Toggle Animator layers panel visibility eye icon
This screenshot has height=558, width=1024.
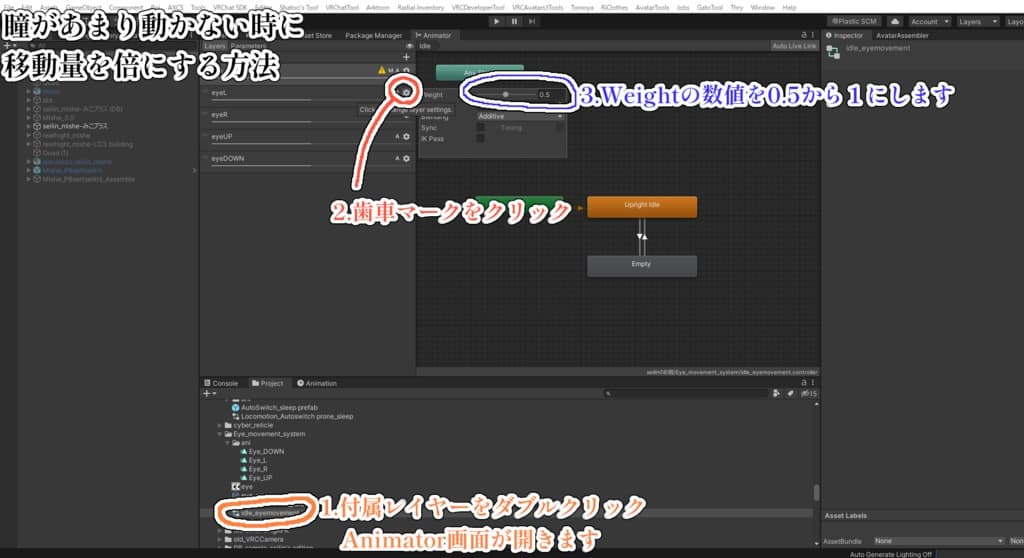coord(409,46)
